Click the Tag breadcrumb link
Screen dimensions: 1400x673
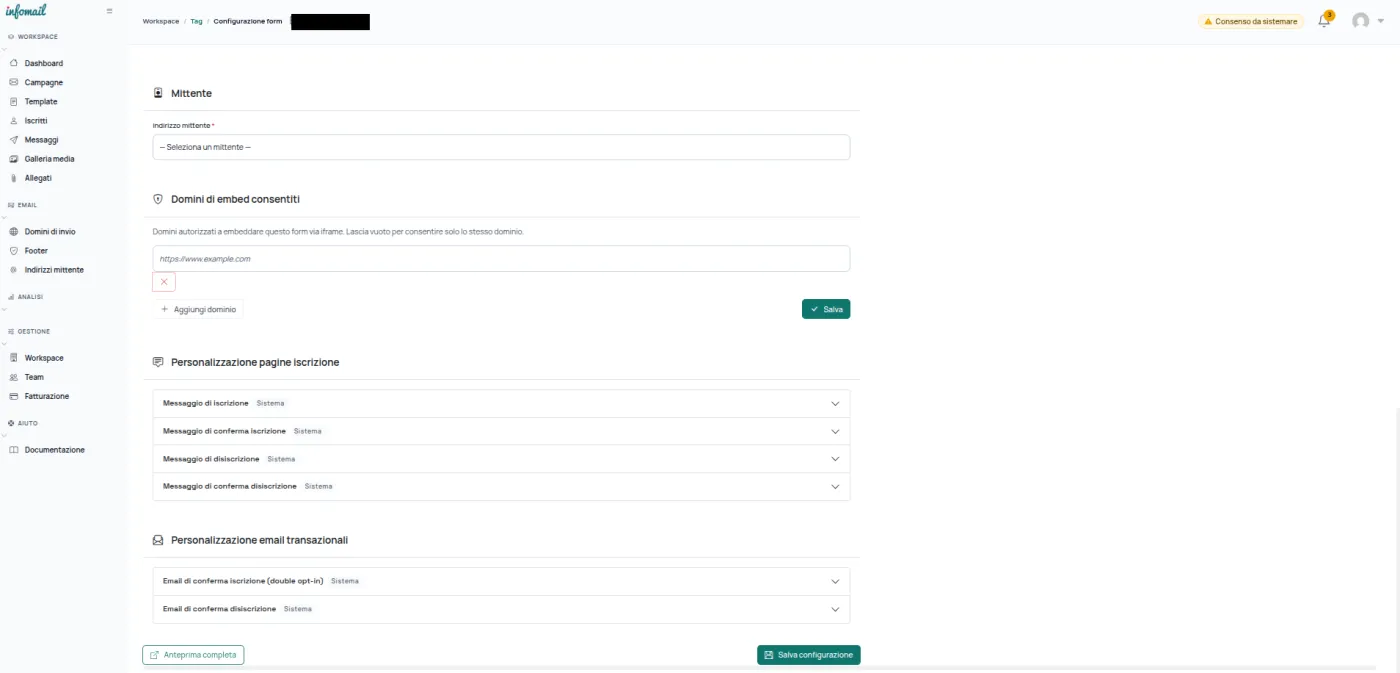(196, 21)
